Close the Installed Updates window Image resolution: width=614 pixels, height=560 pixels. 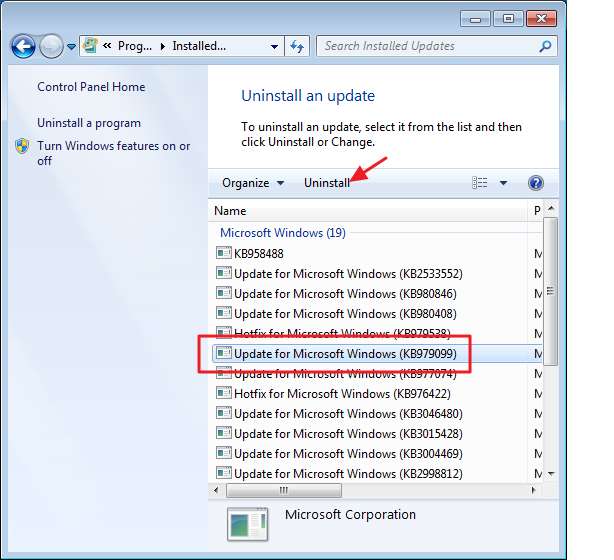coord(541,18)
